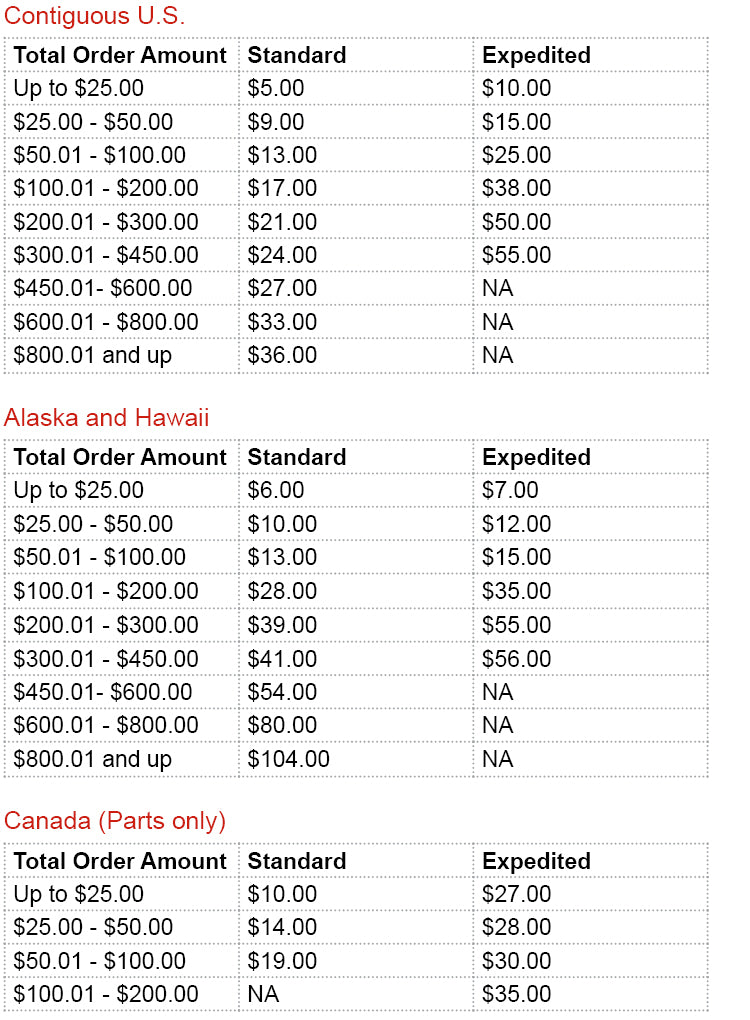750x1020 pixels.
Task: Click $56.00 expedited rate in Alaska and Hawaii
Action: point(516,659)
